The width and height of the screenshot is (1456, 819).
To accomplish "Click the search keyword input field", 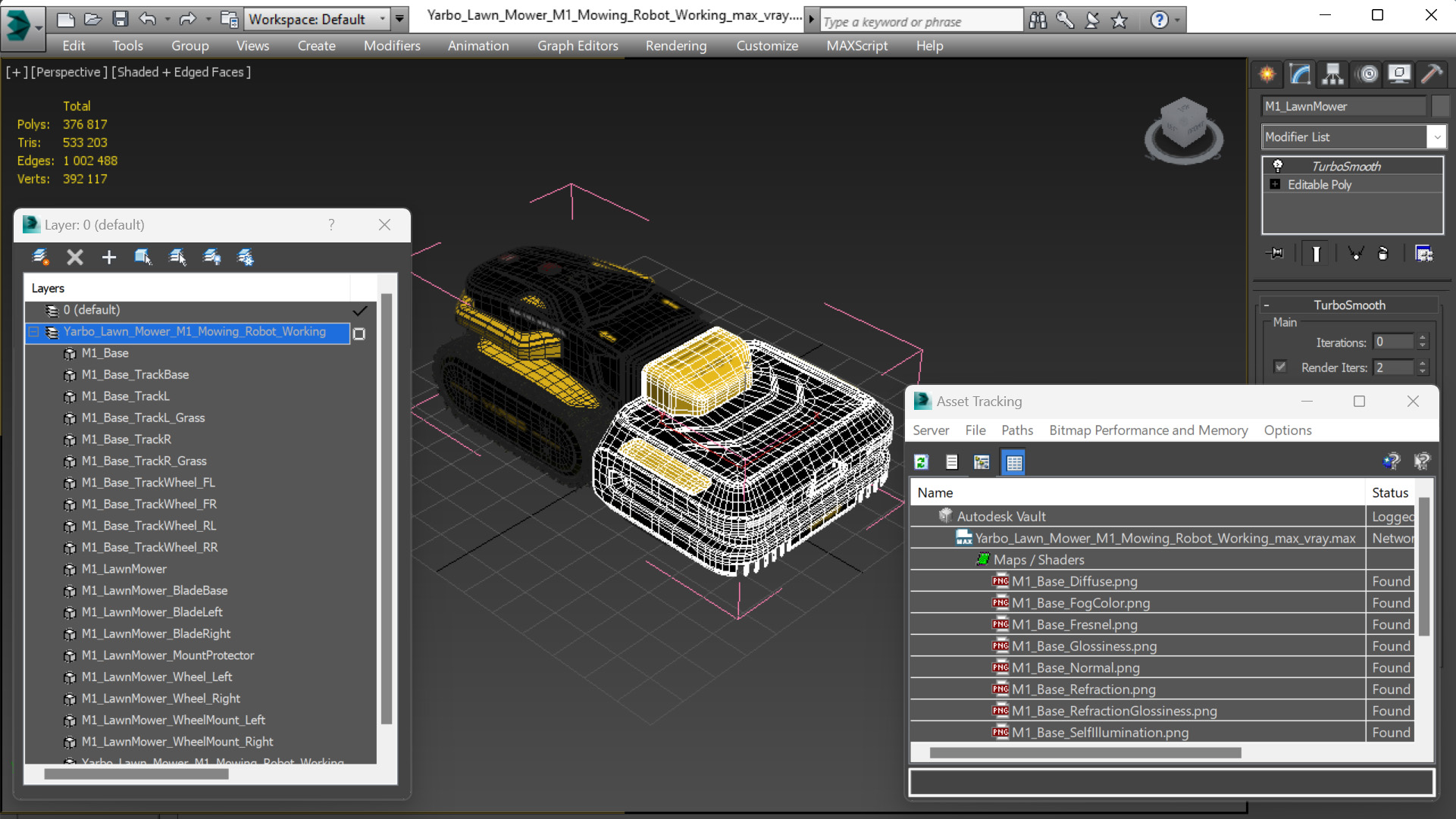I will [x=921, y=21].
